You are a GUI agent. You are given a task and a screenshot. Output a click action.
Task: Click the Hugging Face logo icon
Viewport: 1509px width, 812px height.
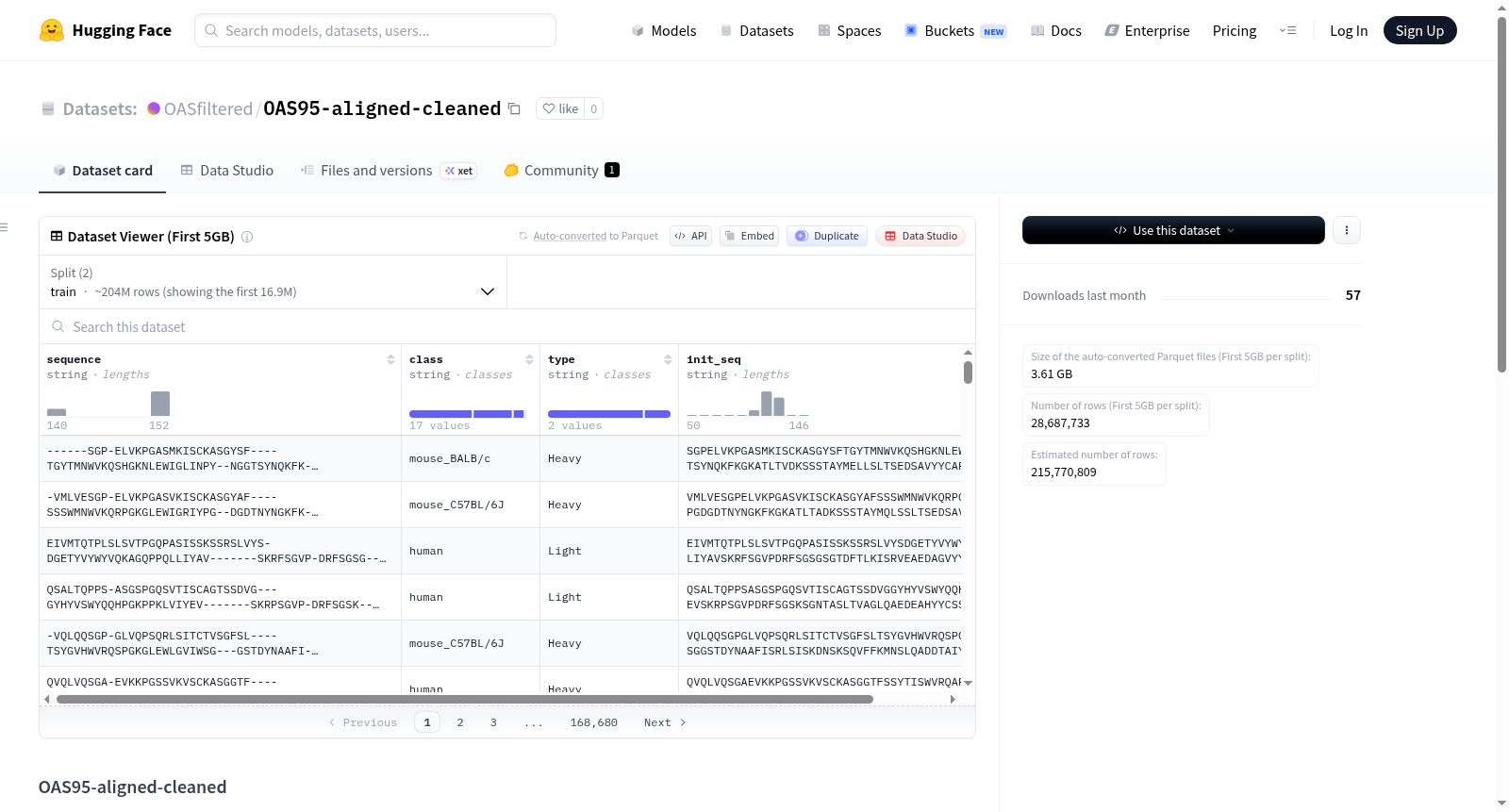tap(52, 30)
